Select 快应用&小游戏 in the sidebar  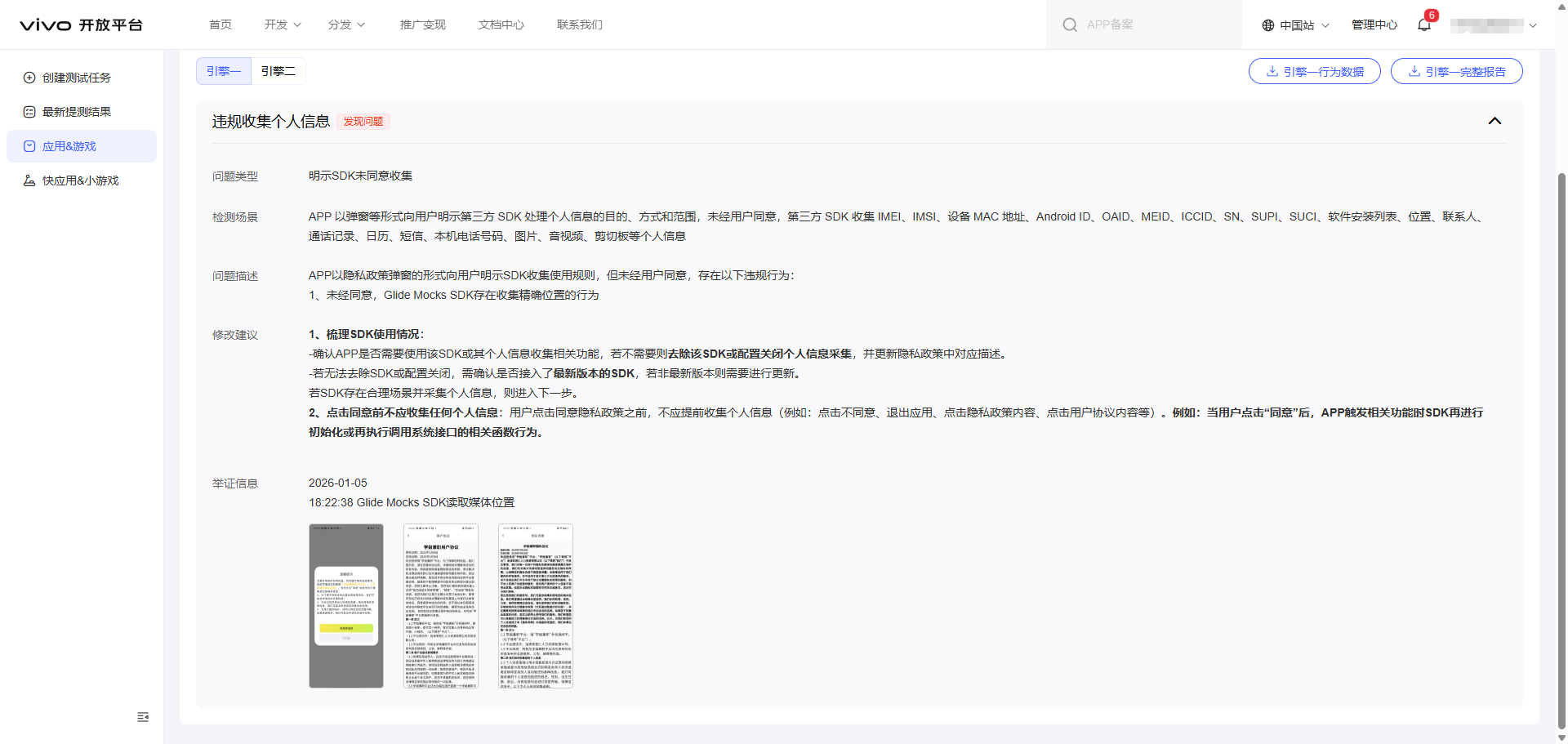tap(80, 180)
